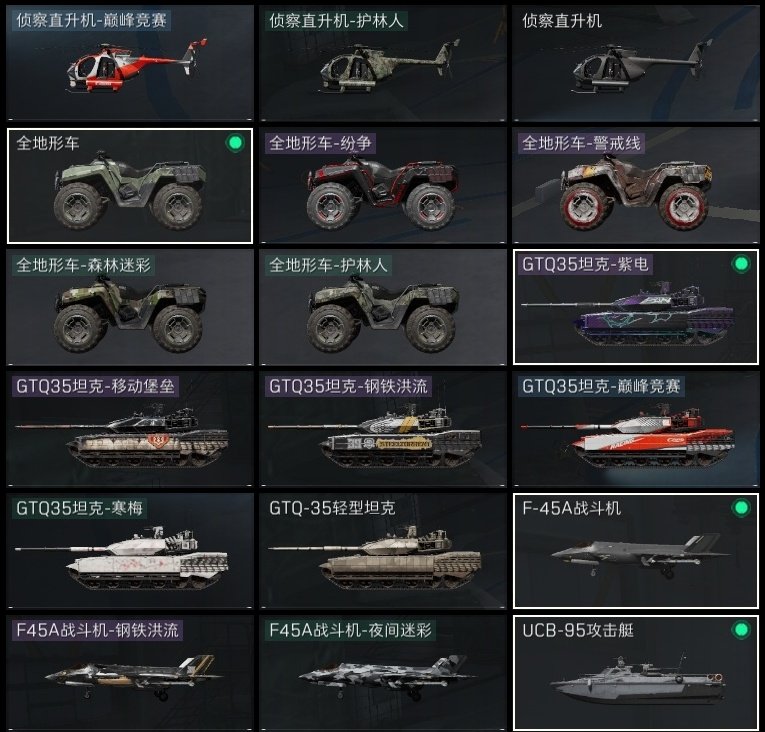The width and height of the screenshot is (765, 732).
Task: Click the purple tank image in 紫电 card
Action: pyautogui.click(x=627, y=312)
